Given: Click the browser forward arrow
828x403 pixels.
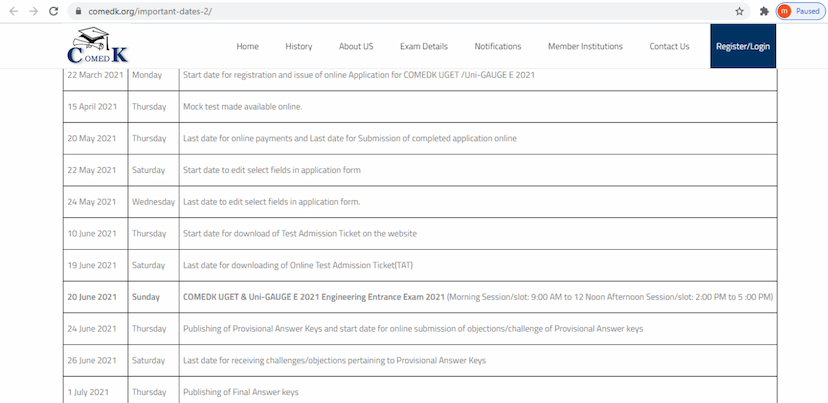Looking at the screenshot, I should click(33, 11).
